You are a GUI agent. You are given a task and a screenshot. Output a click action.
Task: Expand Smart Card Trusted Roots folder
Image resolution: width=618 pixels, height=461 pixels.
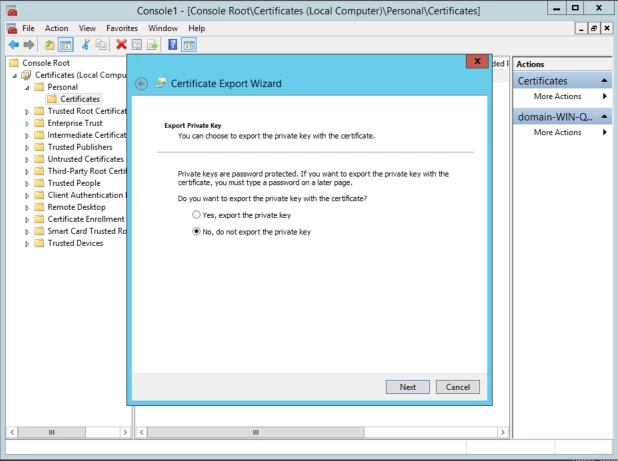(x=27, y=232)
